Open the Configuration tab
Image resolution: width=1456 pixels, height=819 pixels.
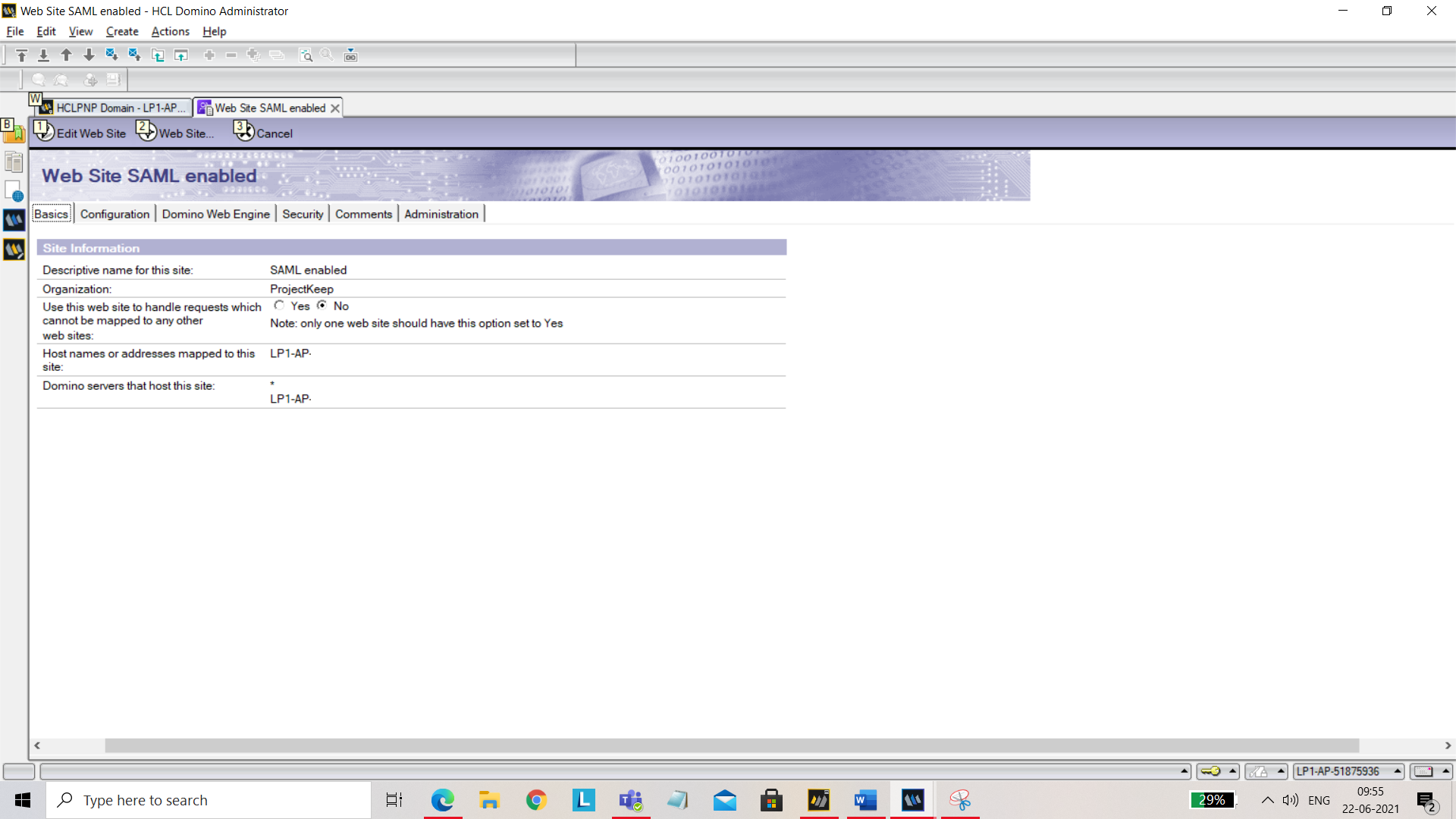(114, 214)
